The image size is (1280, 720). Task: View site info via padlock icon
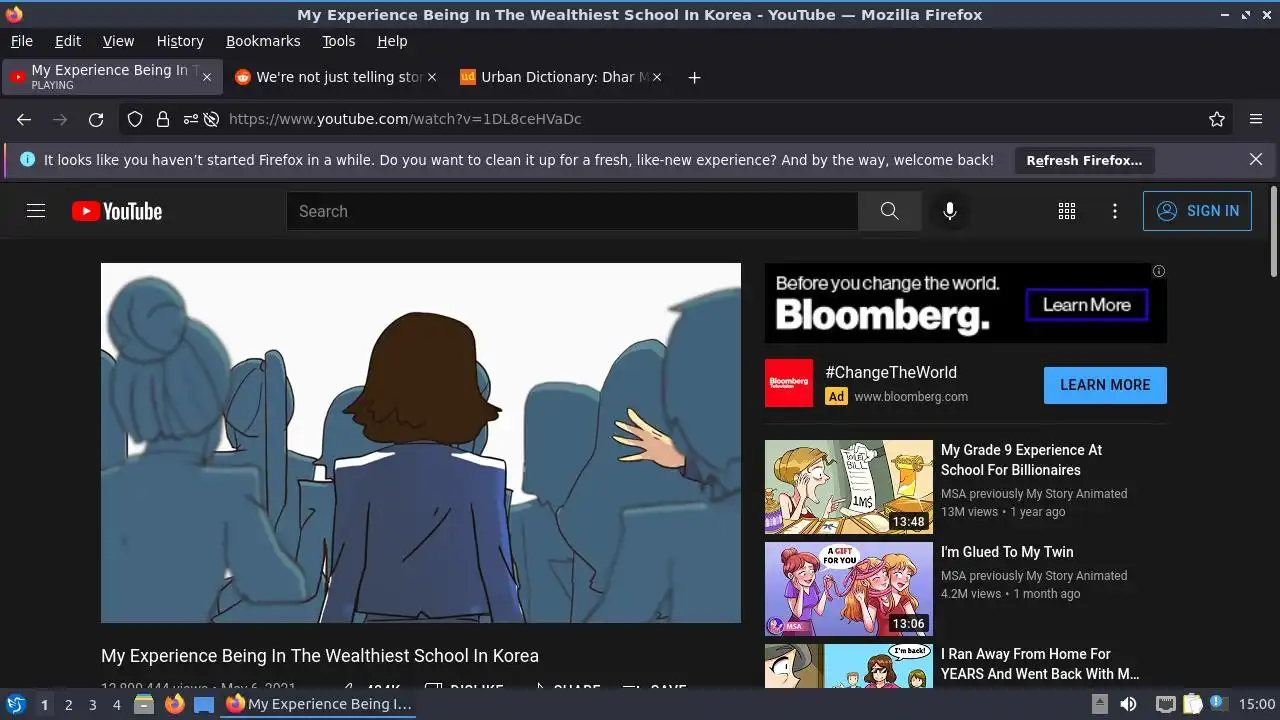163,119
